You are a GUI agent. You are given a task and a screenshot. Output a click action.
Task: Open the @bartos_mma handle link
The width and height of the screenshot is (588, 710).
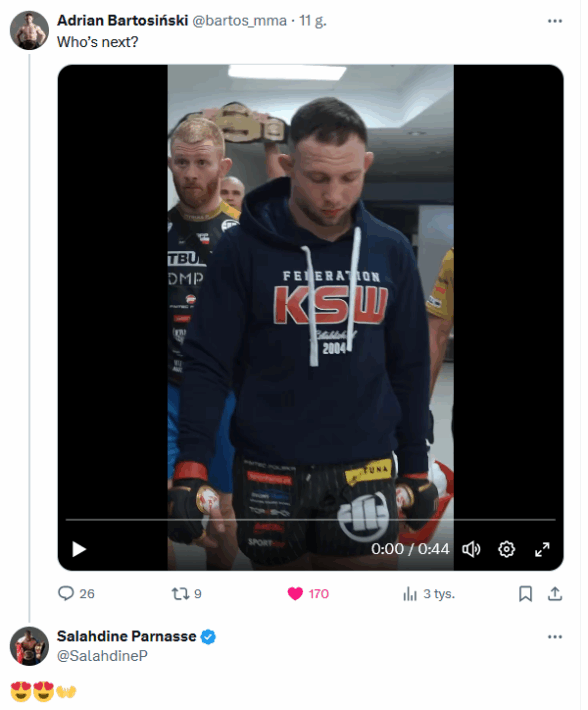[x=239, y=21]
